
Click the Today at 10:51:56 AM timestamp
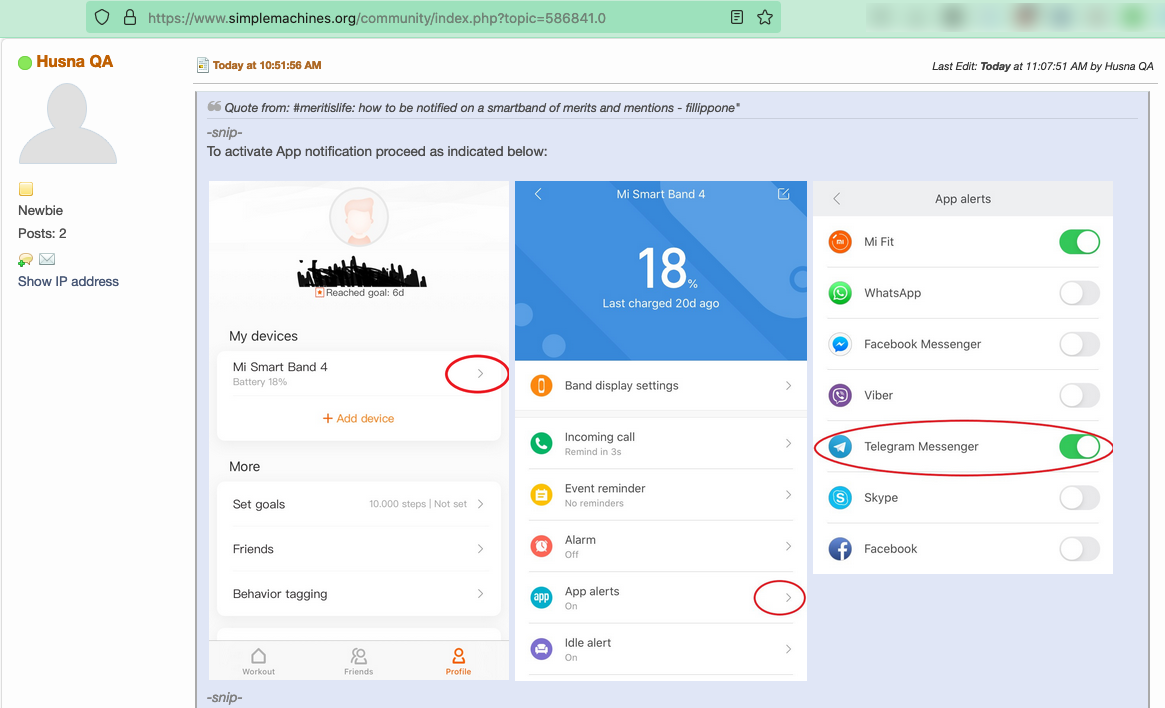267,65
